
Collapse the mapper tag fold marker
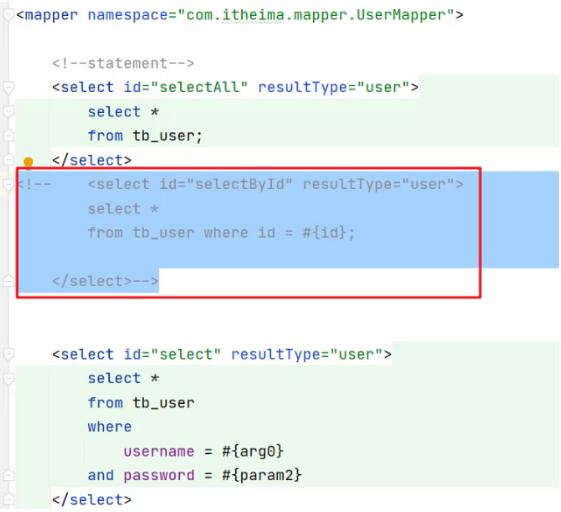(x=8, y=15)
